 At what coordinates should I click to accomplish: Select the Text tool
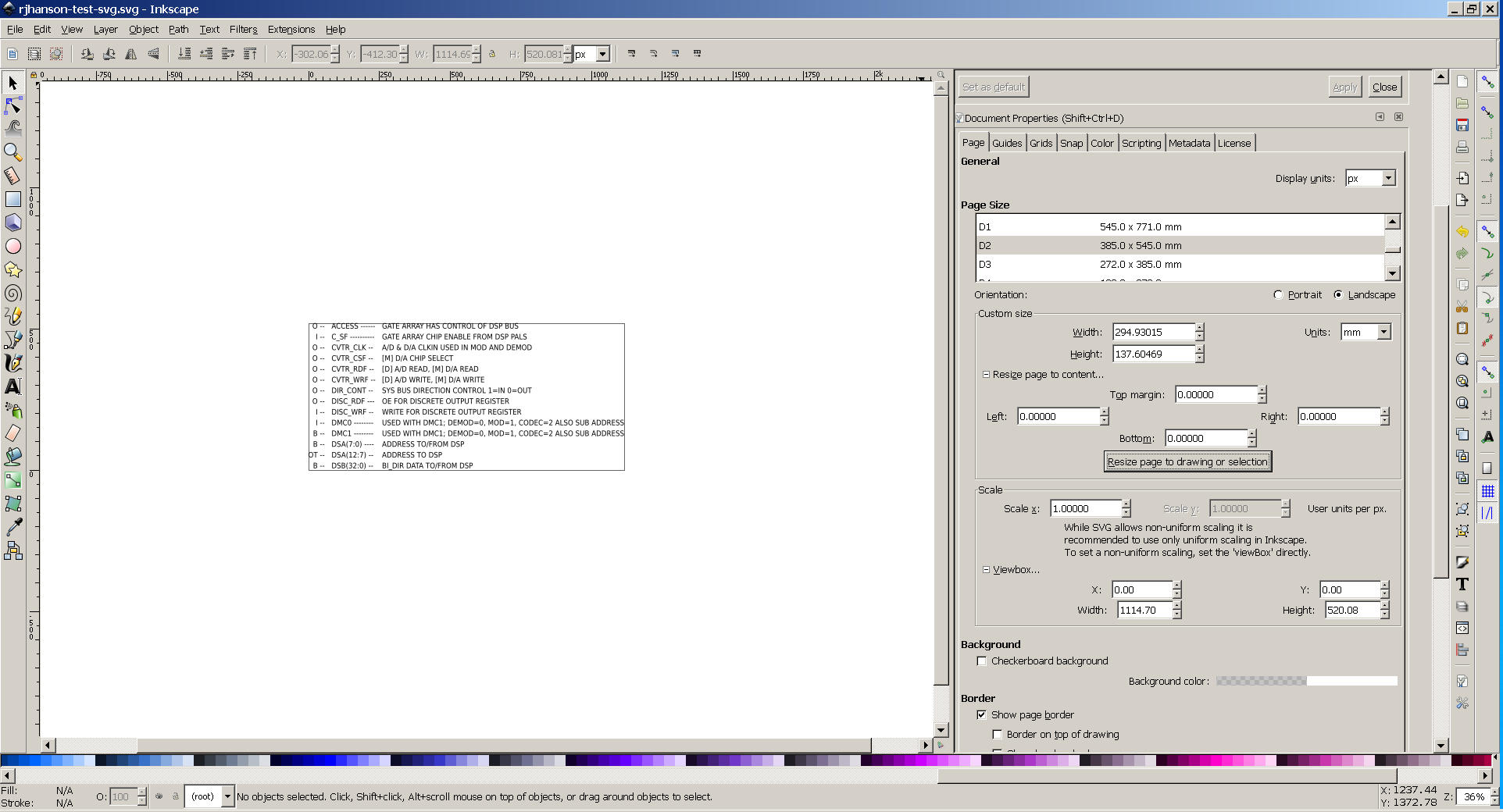click(x=12, y=386)
